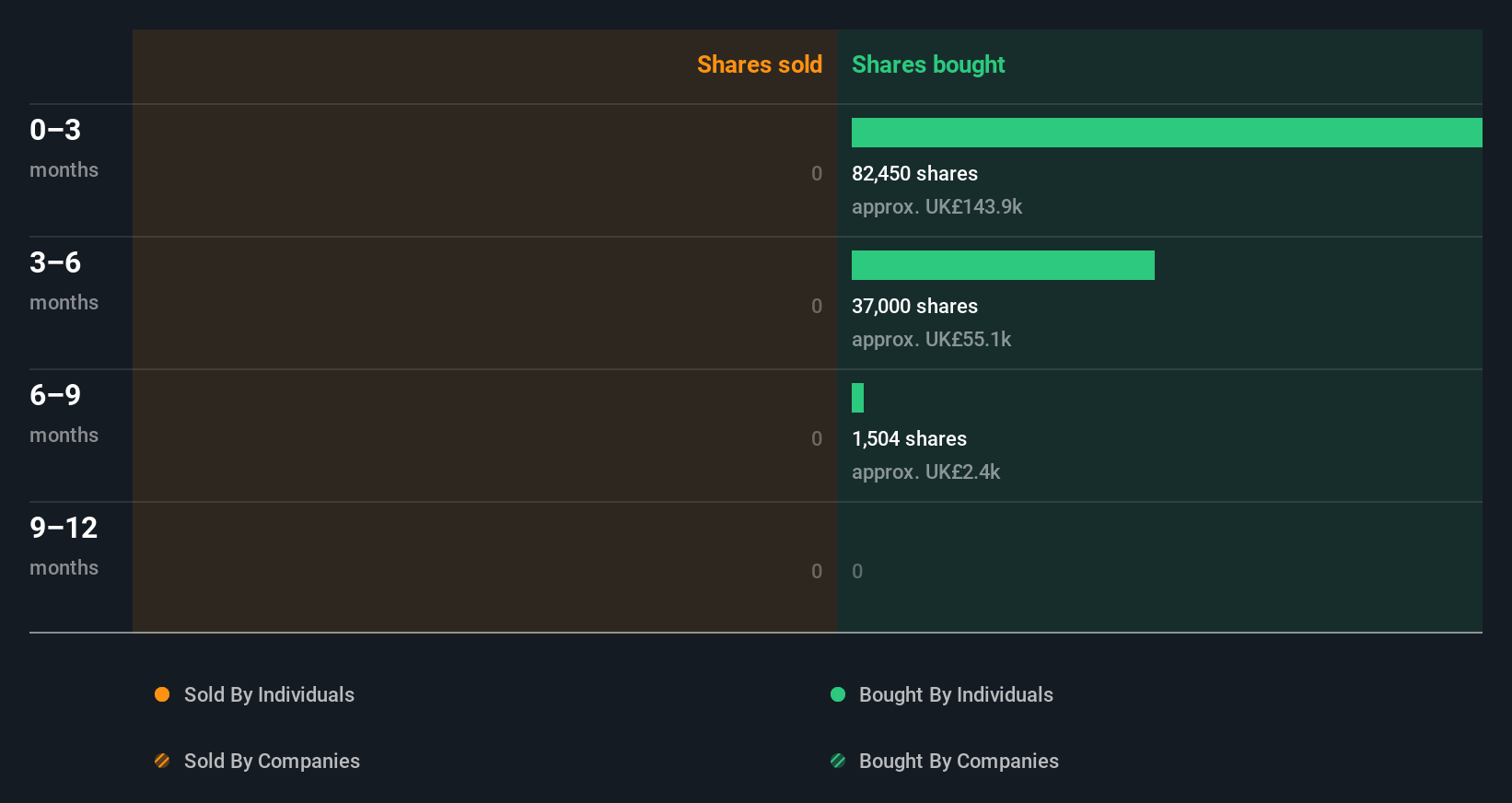The width and height of the screenshot is (1512, 803).
Task: Select the 0–3 months green bought bar
Action: tap(1167, 133)
